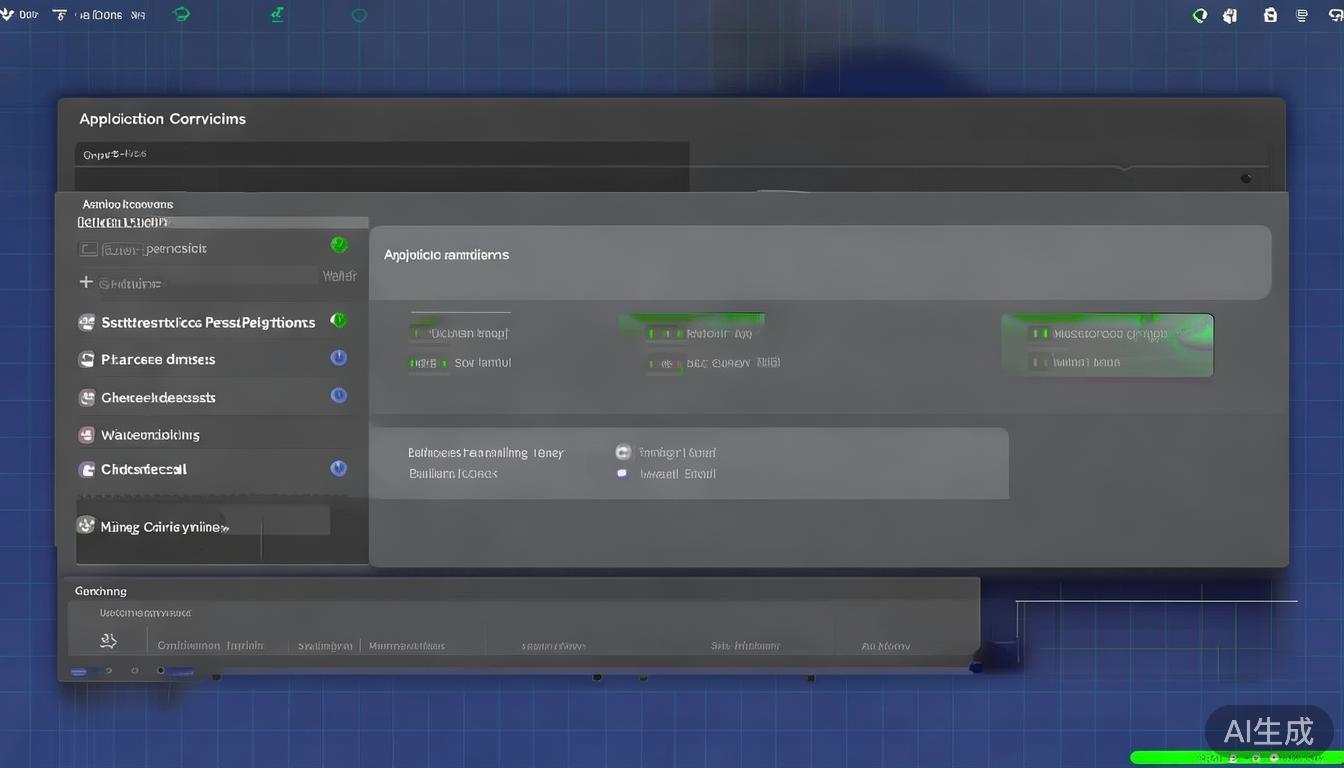
Task: Click the icon beside "Ssttresrtxlccs PesstPelgttioms"
Action: pyautogui.click(x=87, y=322)
